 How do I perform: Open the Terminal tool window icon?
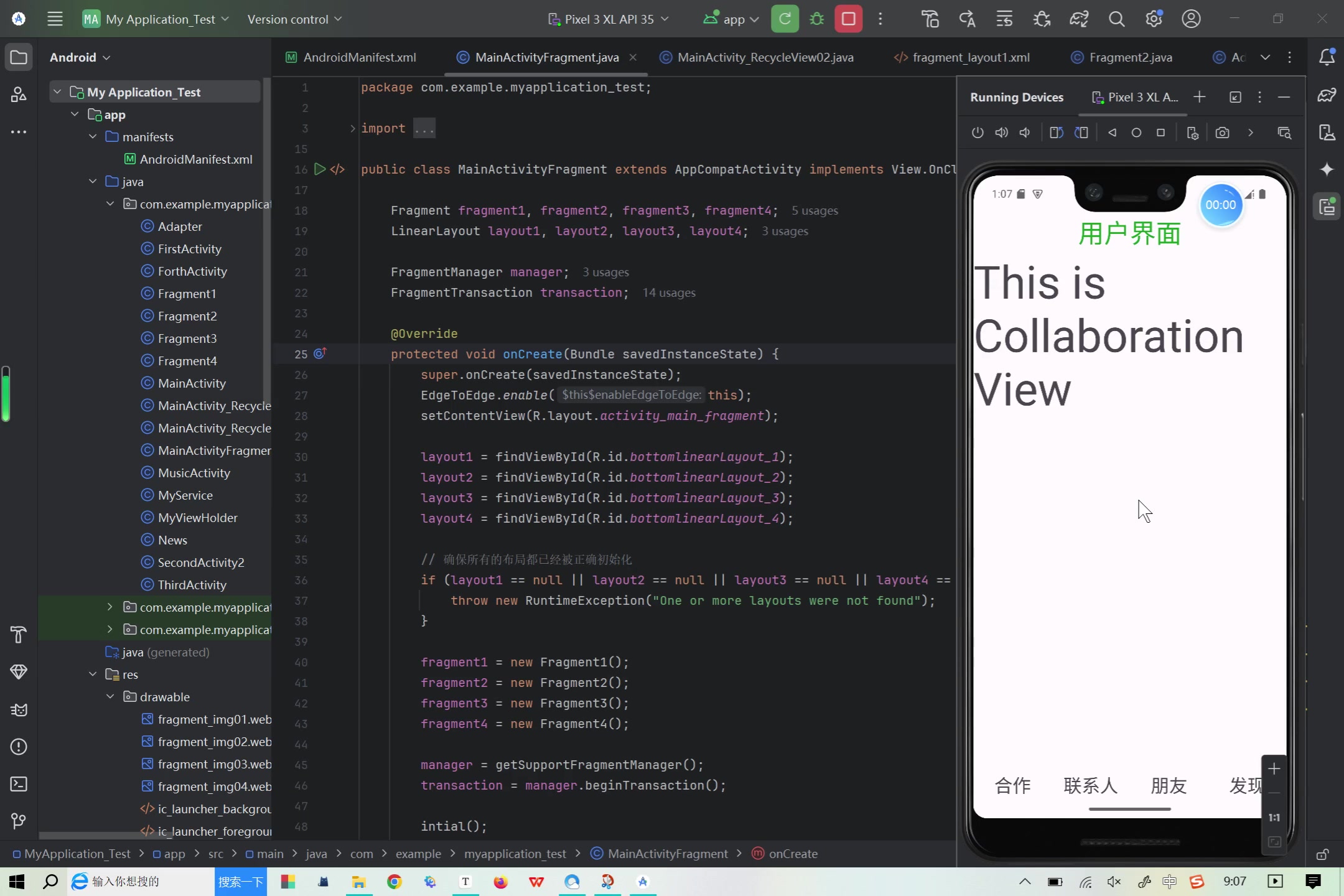click(x=19, y=784)
